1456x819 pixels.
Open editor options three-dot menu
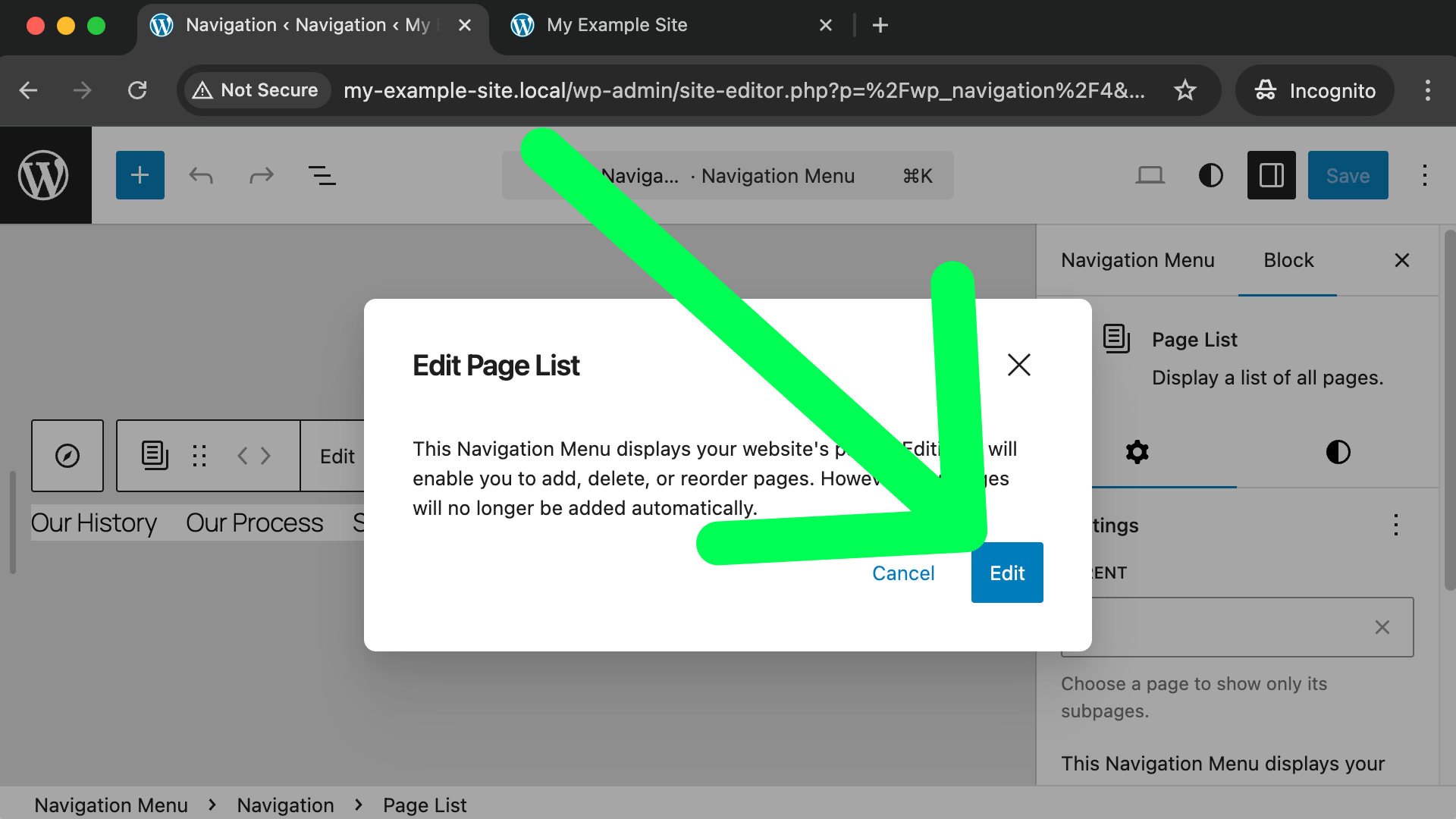point(1425,175)
